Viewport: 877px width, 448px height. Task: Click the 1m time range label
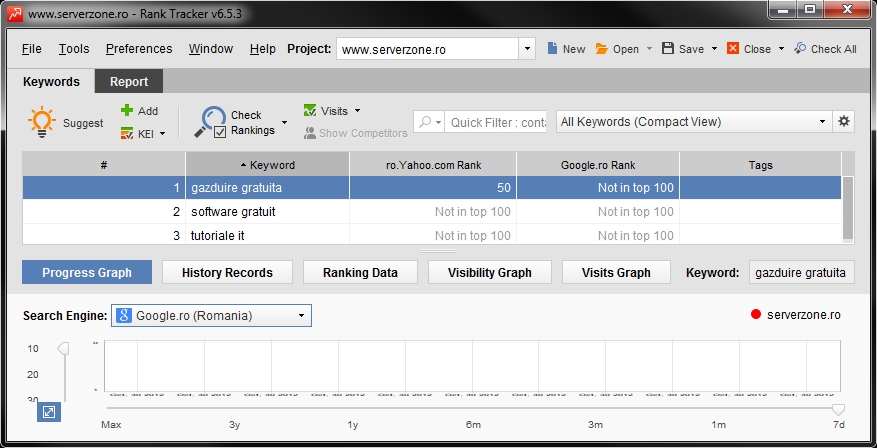718,425
